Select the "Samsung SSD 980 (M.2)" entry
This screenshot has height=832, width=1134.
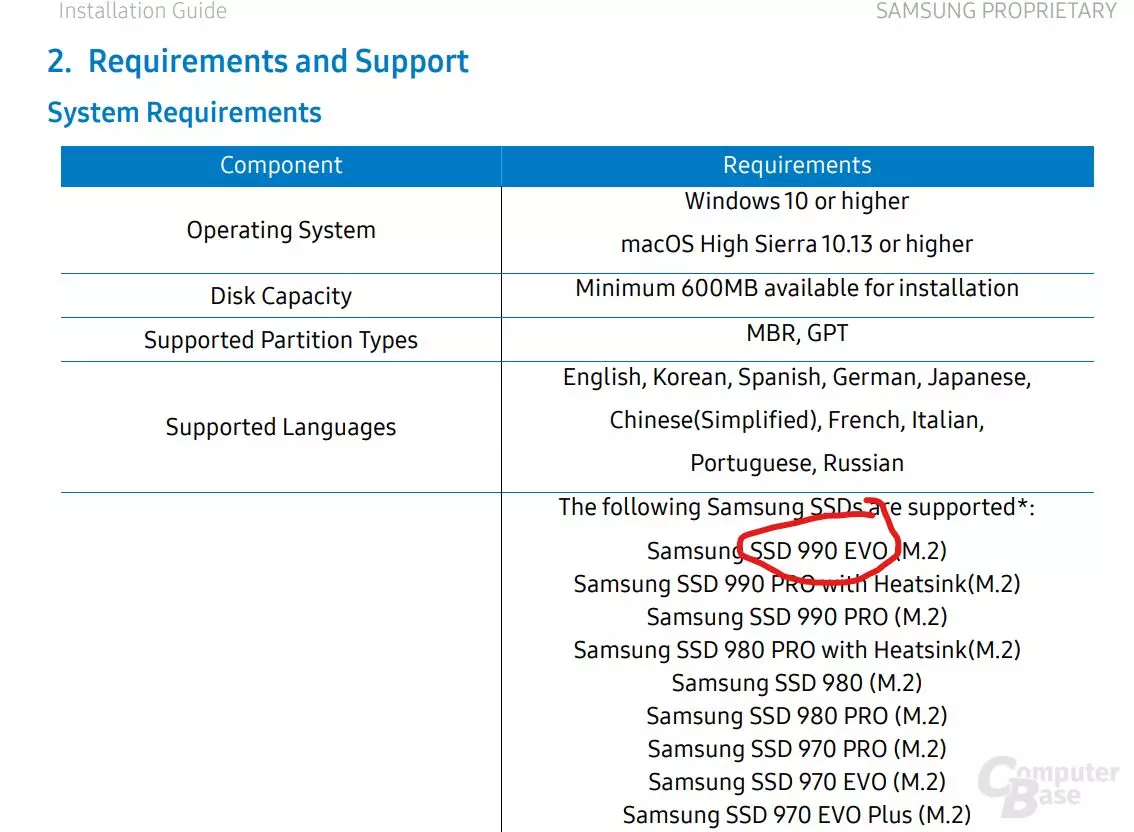point(797,683)
